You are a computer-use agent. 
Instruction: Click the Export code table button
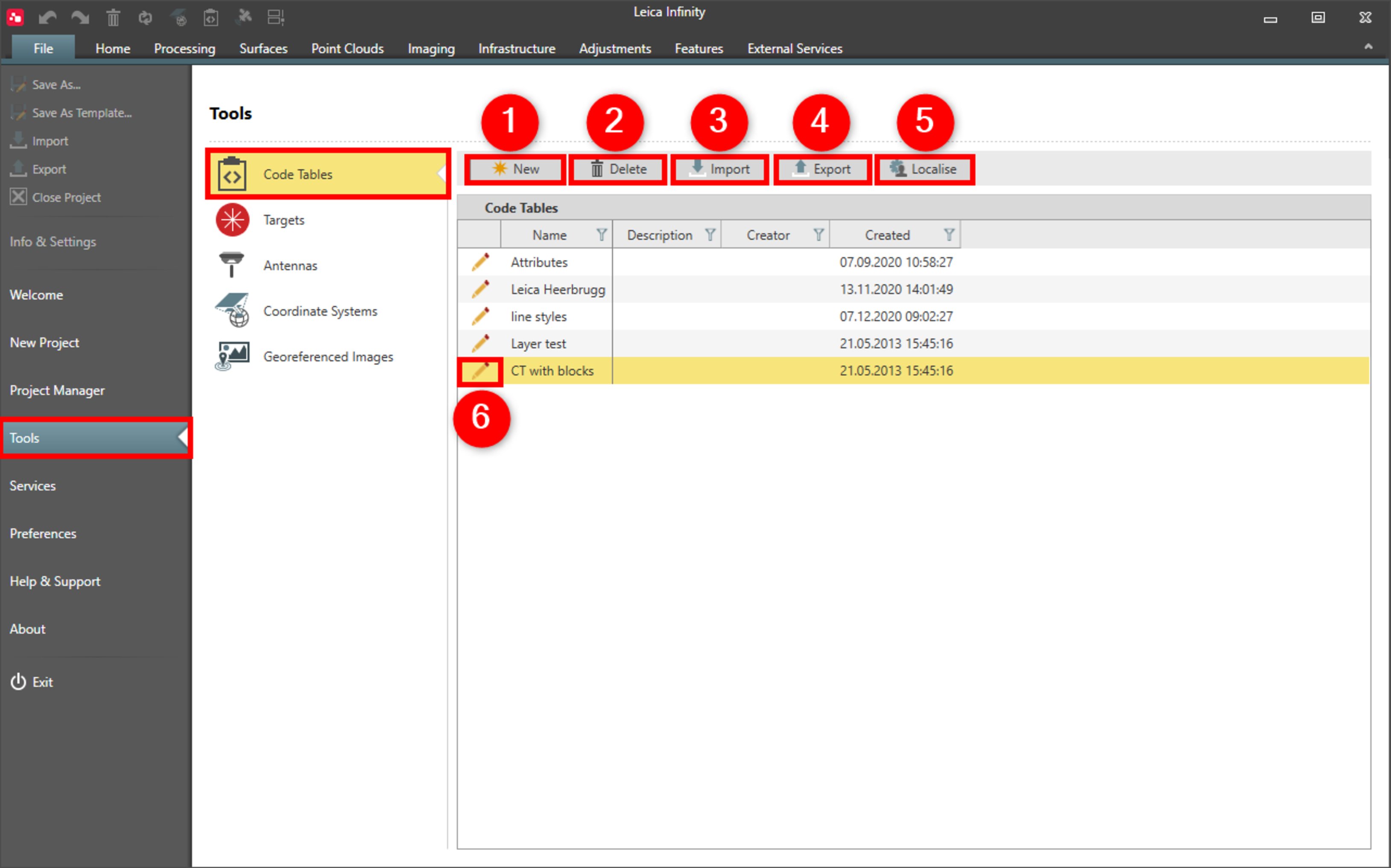point(822,170)
